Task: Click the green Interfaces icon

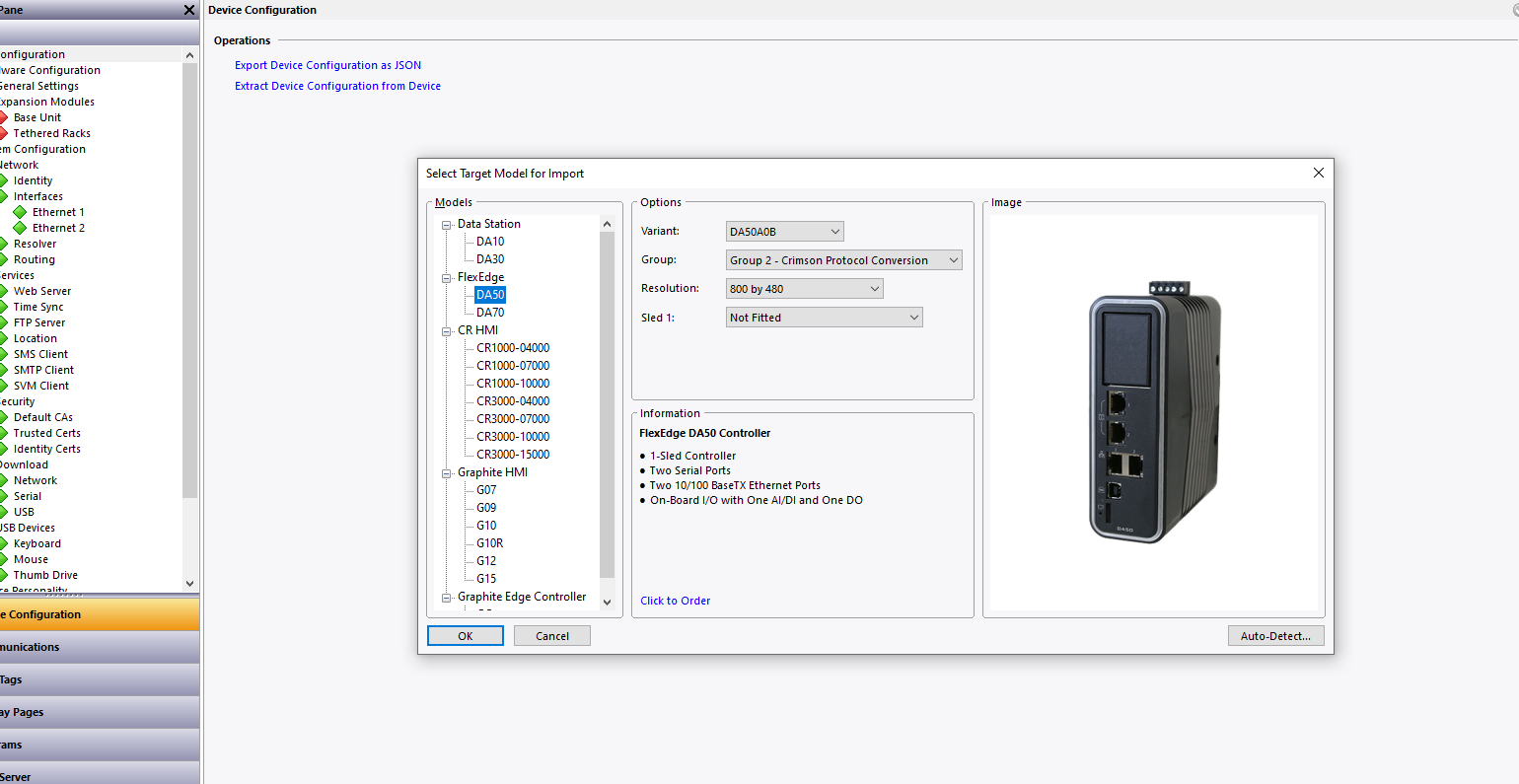Action: point(3,196)
